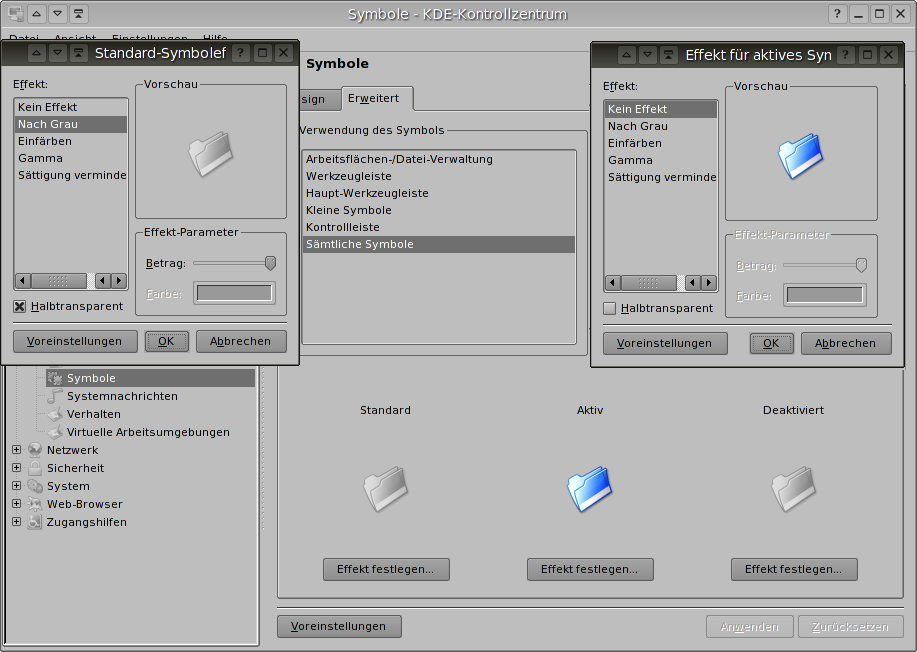Image resolution: width=917 pixels, height=652 pixels.
Task: Click the Sicherheit lock icon
Action: pos(35,468)
